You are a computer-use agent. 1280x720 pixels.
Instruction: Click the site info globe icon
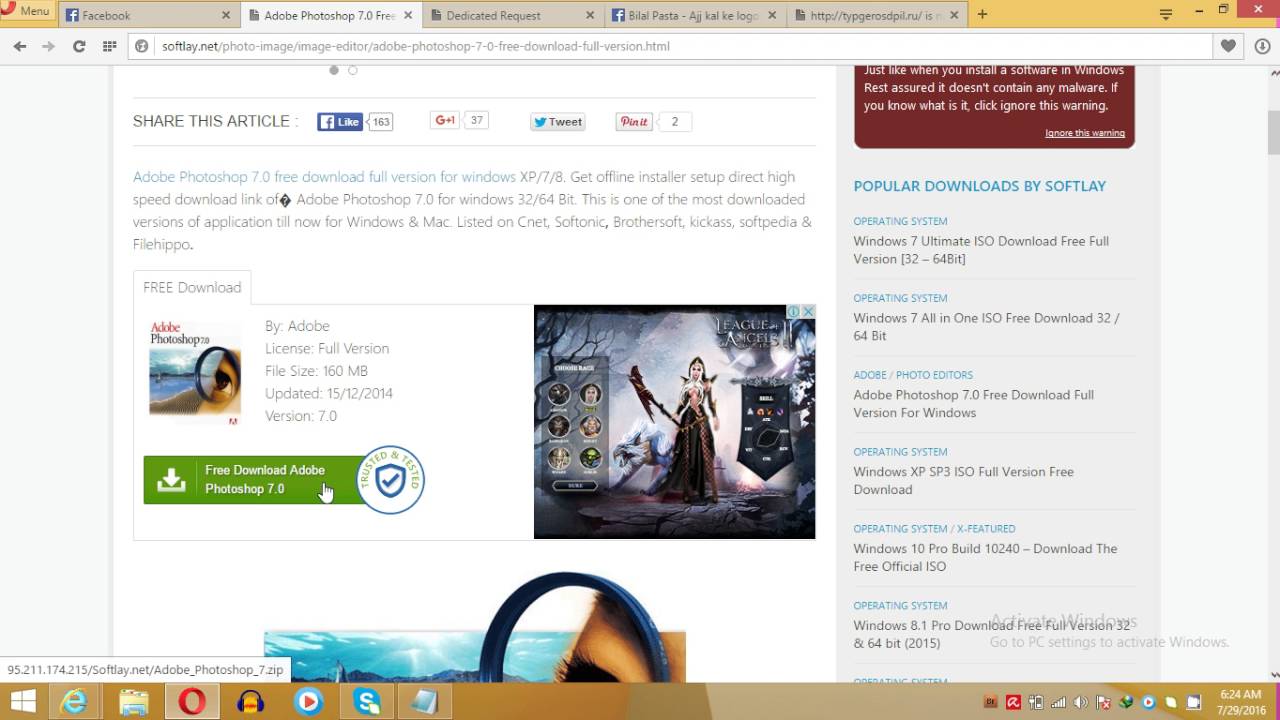pyautogui.click(x=142, y=46)
